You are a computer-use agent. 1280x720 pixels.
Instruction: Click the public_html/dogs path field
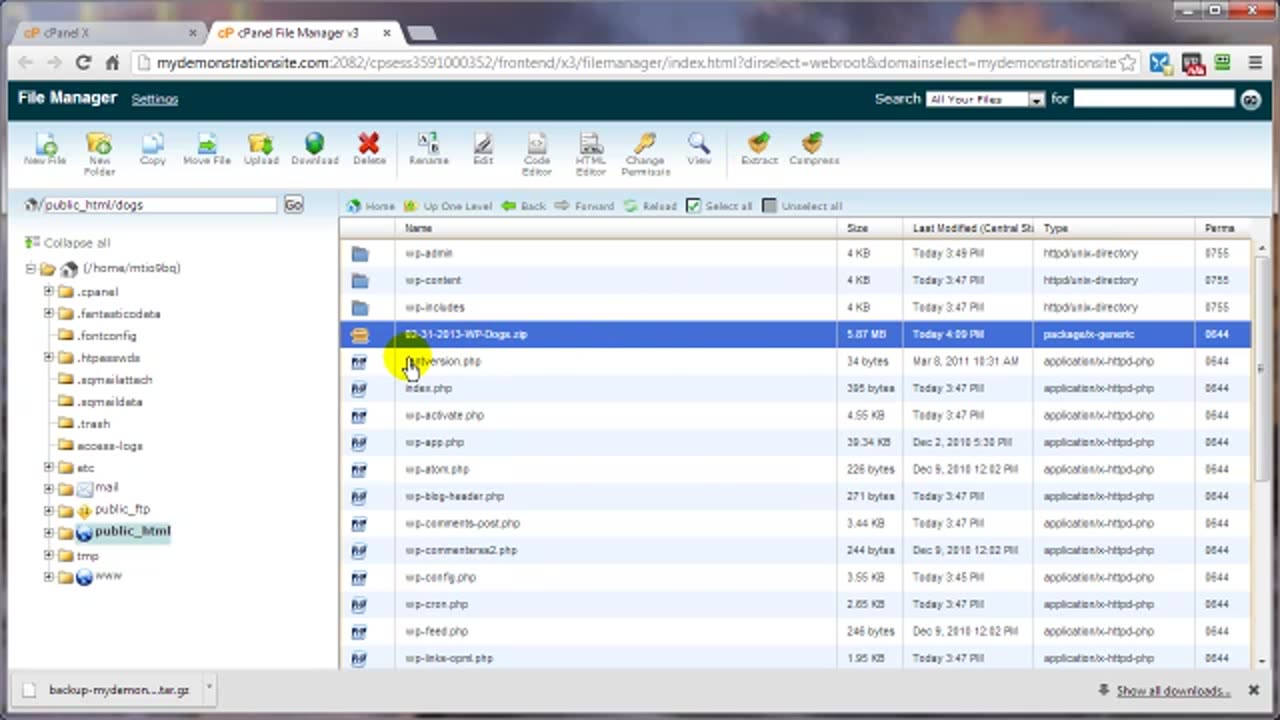click(x=158, y=204)
